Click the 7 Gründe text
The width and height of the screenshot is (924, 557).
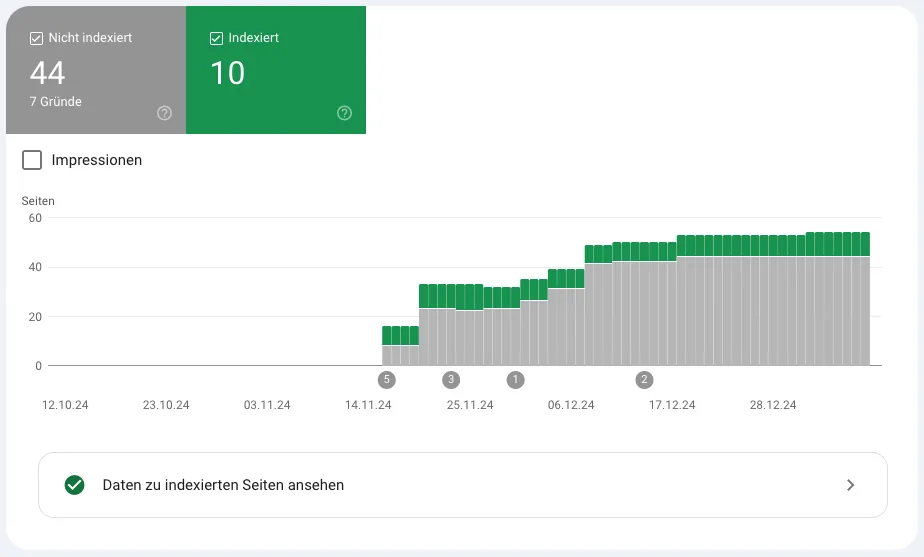[x=56, y=101]
